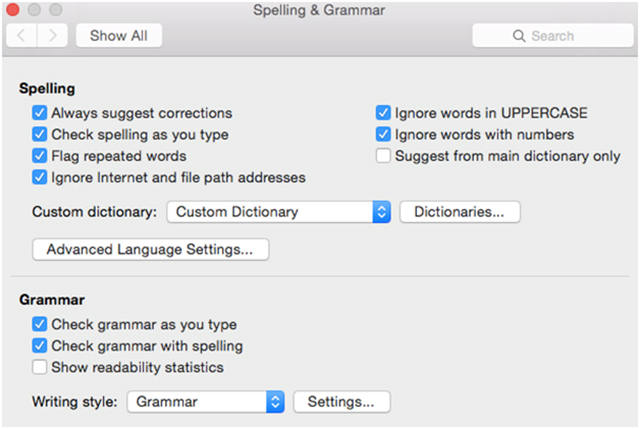Open the Dictionaries... dialog
640x429 pixels.
click(x=460, y=211)
